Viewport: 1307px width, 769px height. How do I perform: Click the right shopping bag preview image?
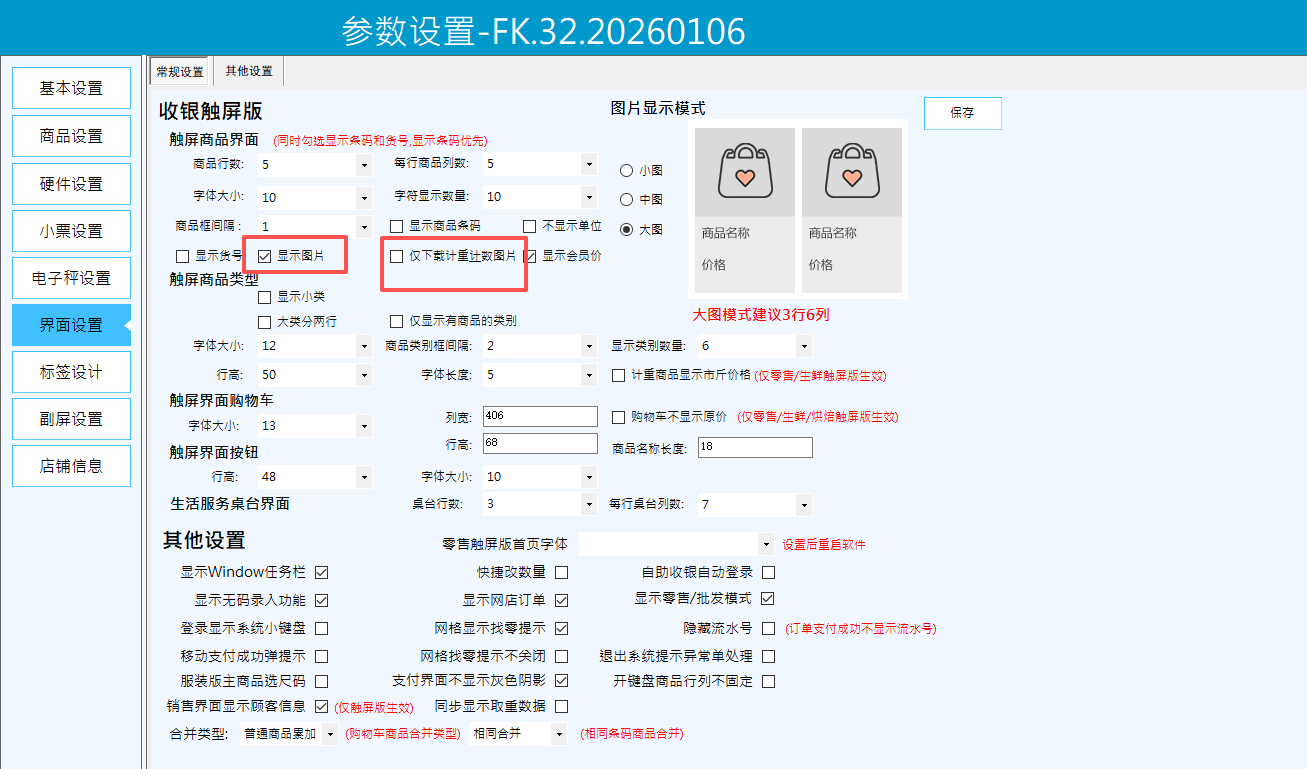[x=851, y=171]
